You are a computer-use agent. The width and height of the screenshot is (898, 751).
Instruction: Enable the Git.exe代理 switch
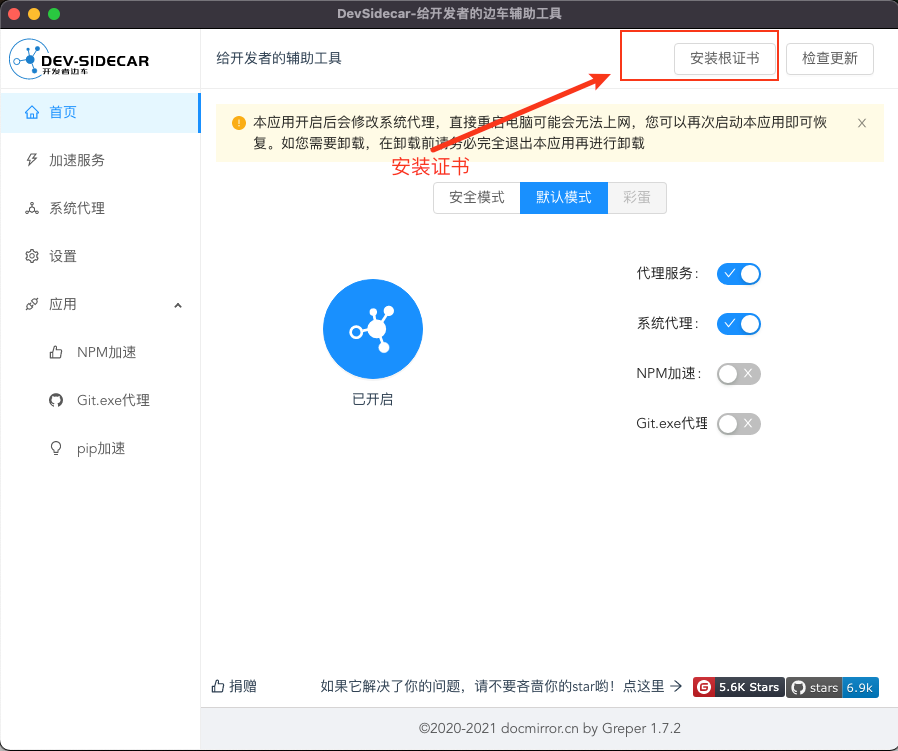739,424
